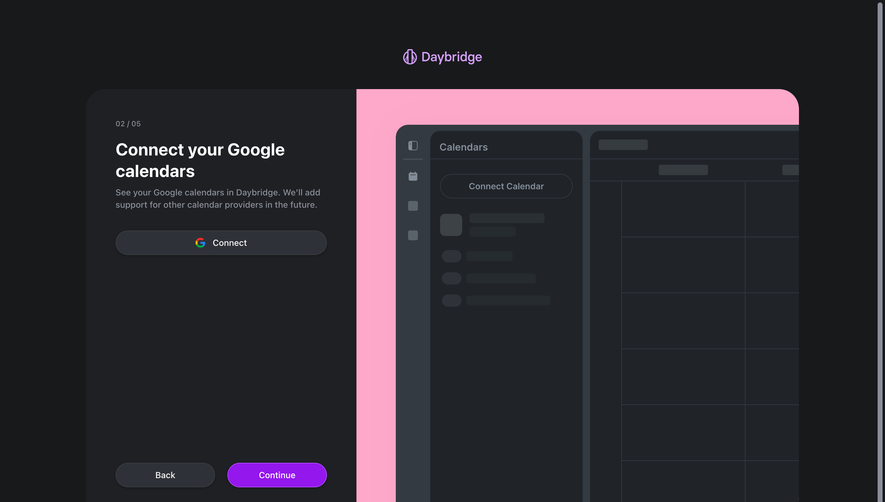The height and width of the screenshot is (502, 885).
Task: Proceed with the purple Continue button
Action: coord(277,475)
